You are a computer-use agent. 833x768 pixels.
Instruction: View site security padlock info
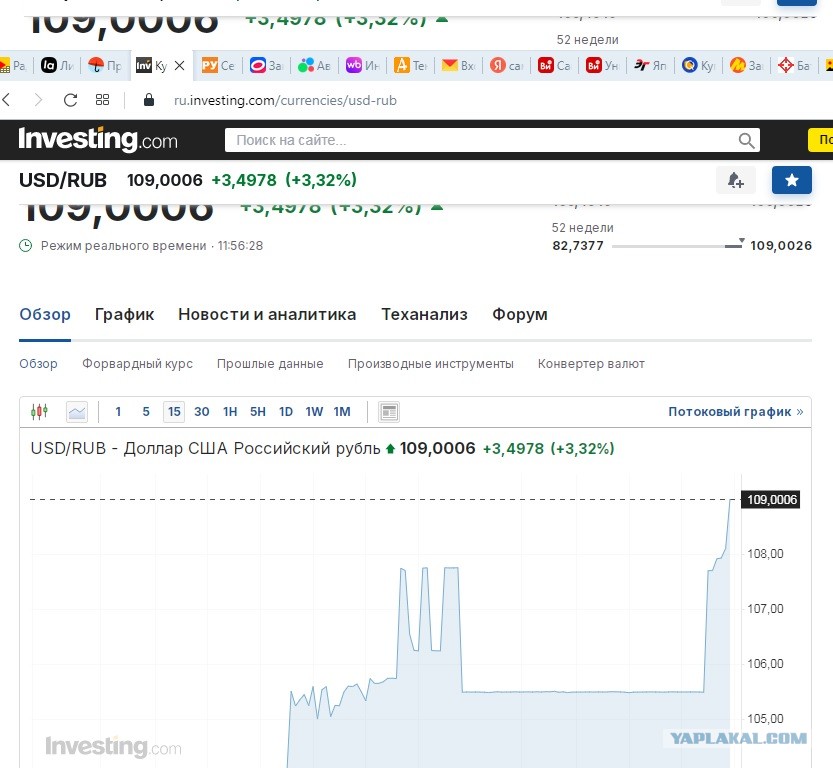[x=149, y=100]
